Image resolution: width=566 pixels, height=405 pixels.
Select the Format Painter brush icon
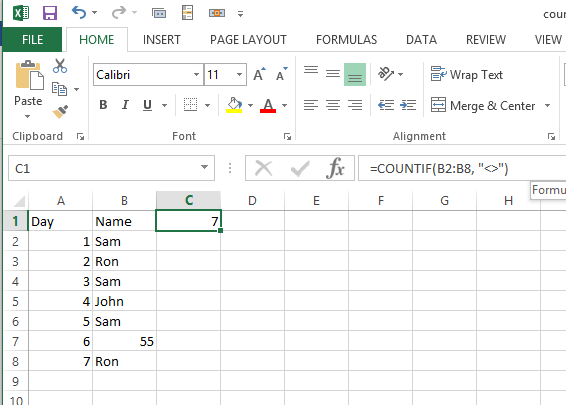pos(60,112)
